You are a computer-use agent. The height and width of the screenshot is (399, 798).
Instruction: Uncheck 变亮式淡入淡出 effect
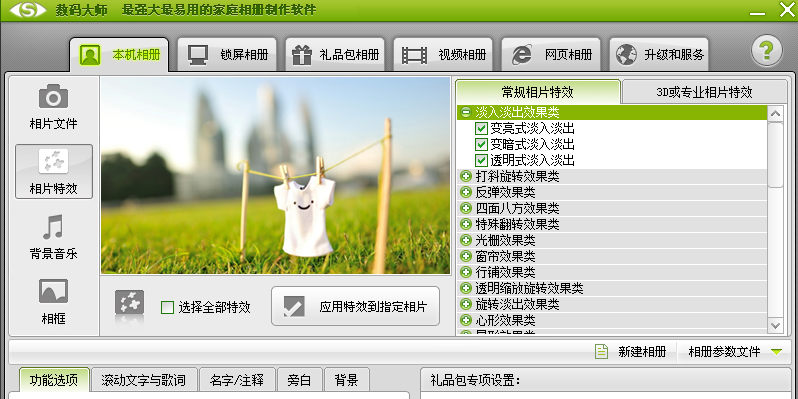pyautogui.click(x=481, y=128)
